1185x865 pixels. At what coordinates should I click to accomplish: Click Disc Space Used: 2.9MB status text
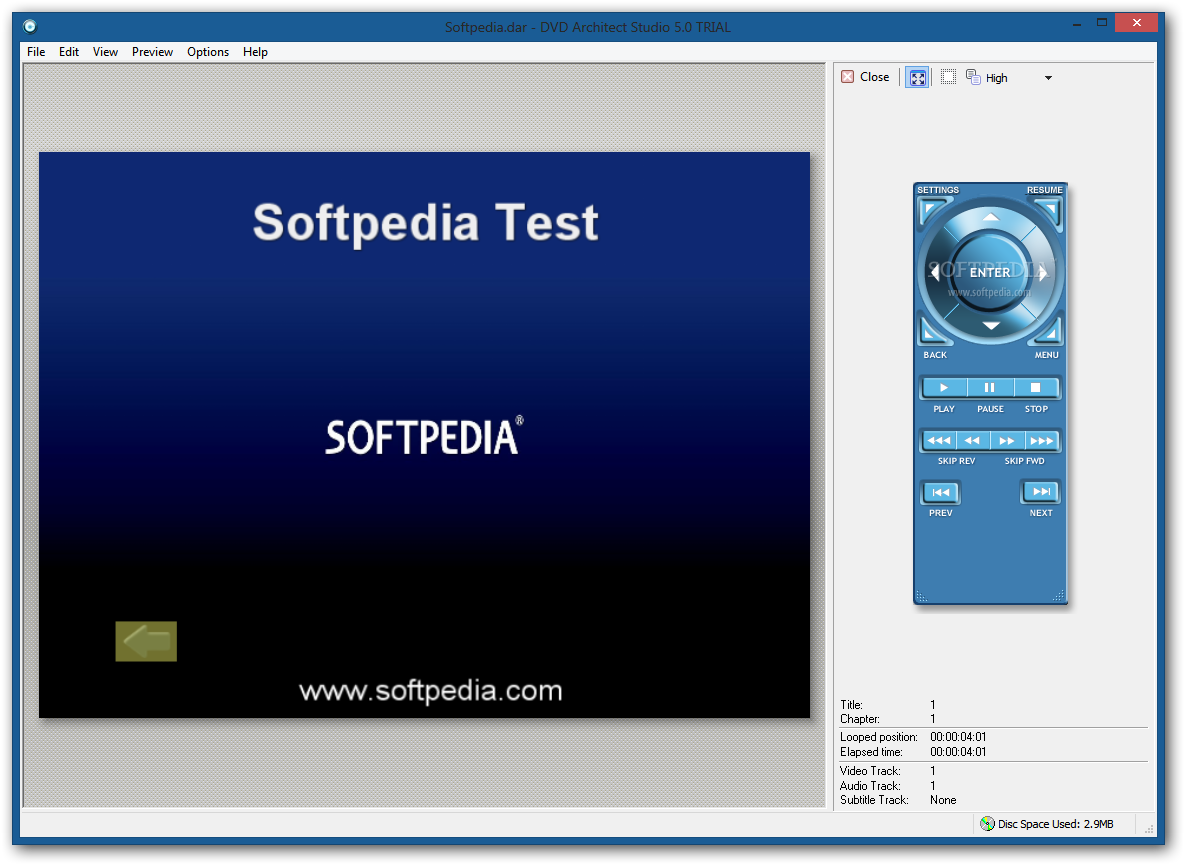(1055, 824)
